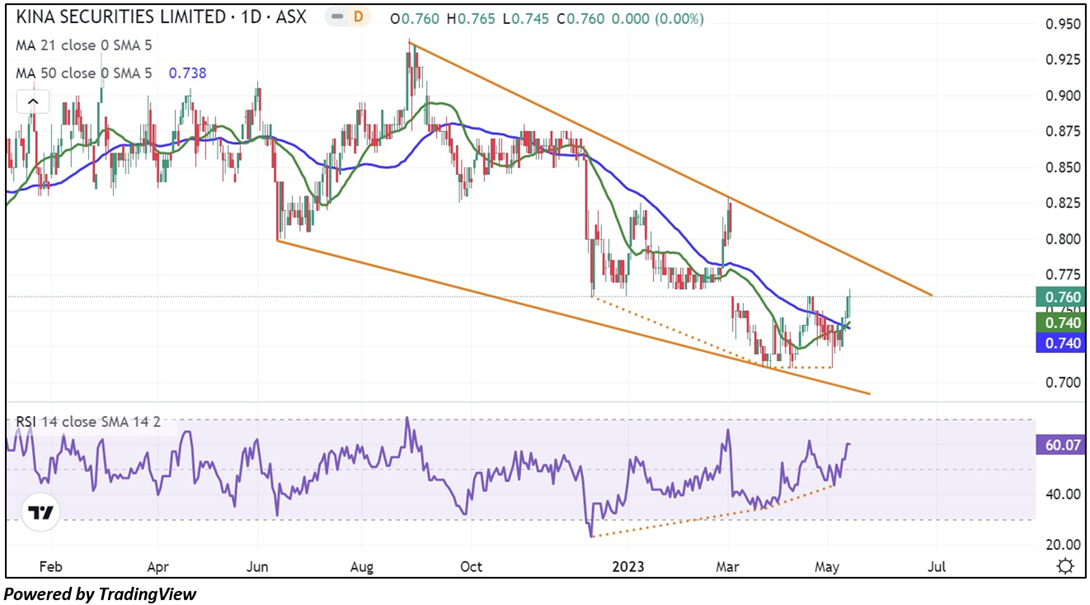Click the May label on time axis
Viewport: 1090px width, 605px height.
pyautogui.click(x=827, y=567)
